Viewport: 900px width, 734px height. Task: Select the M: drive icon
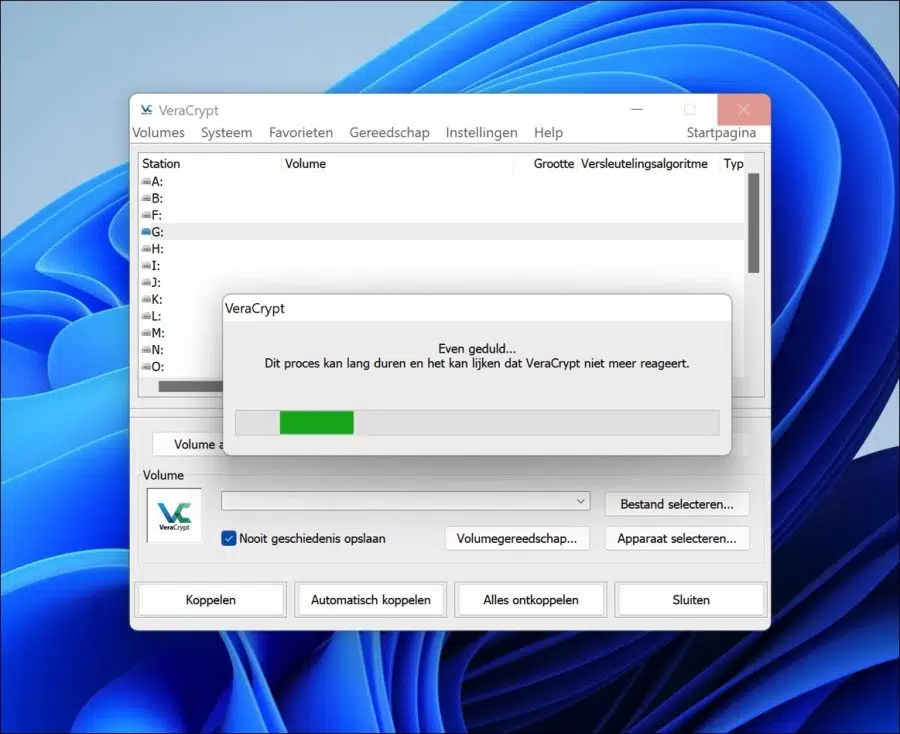coord(146,332)
